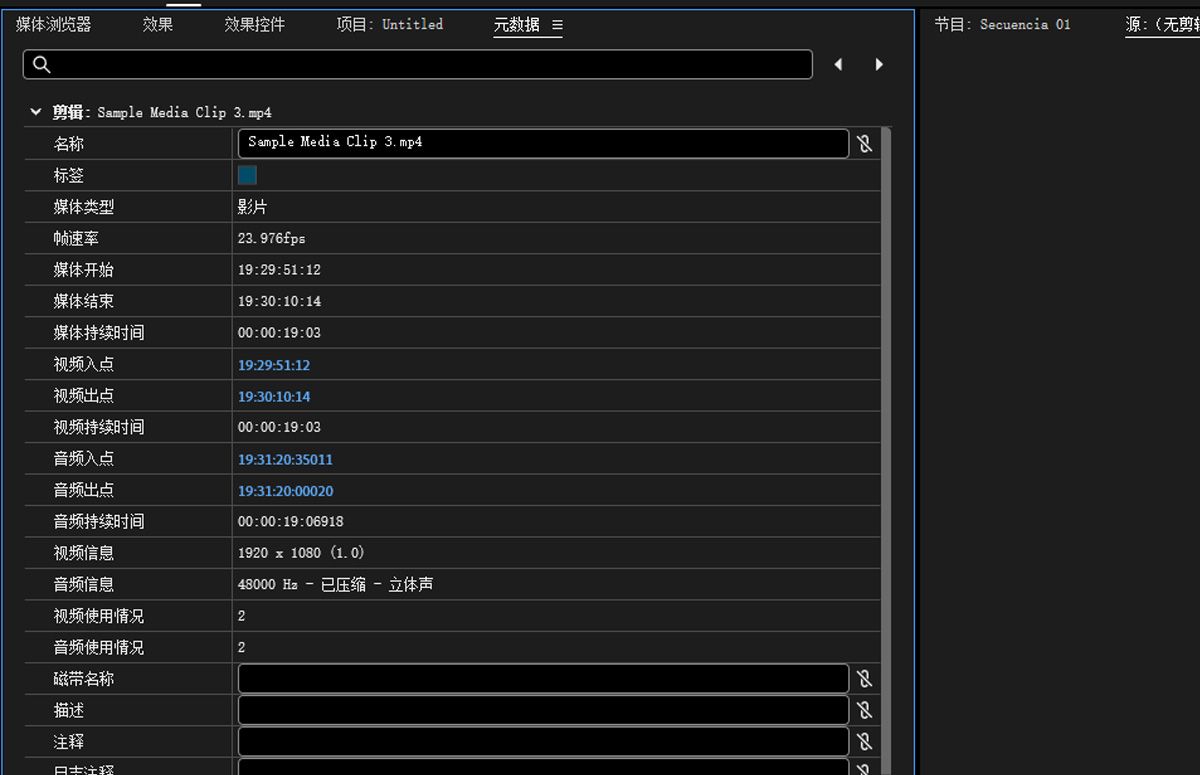This screenshot has height=775, width=1200.
Task: Click 音频入点 value 19:31:20:35011
Action: click(285, 459)
